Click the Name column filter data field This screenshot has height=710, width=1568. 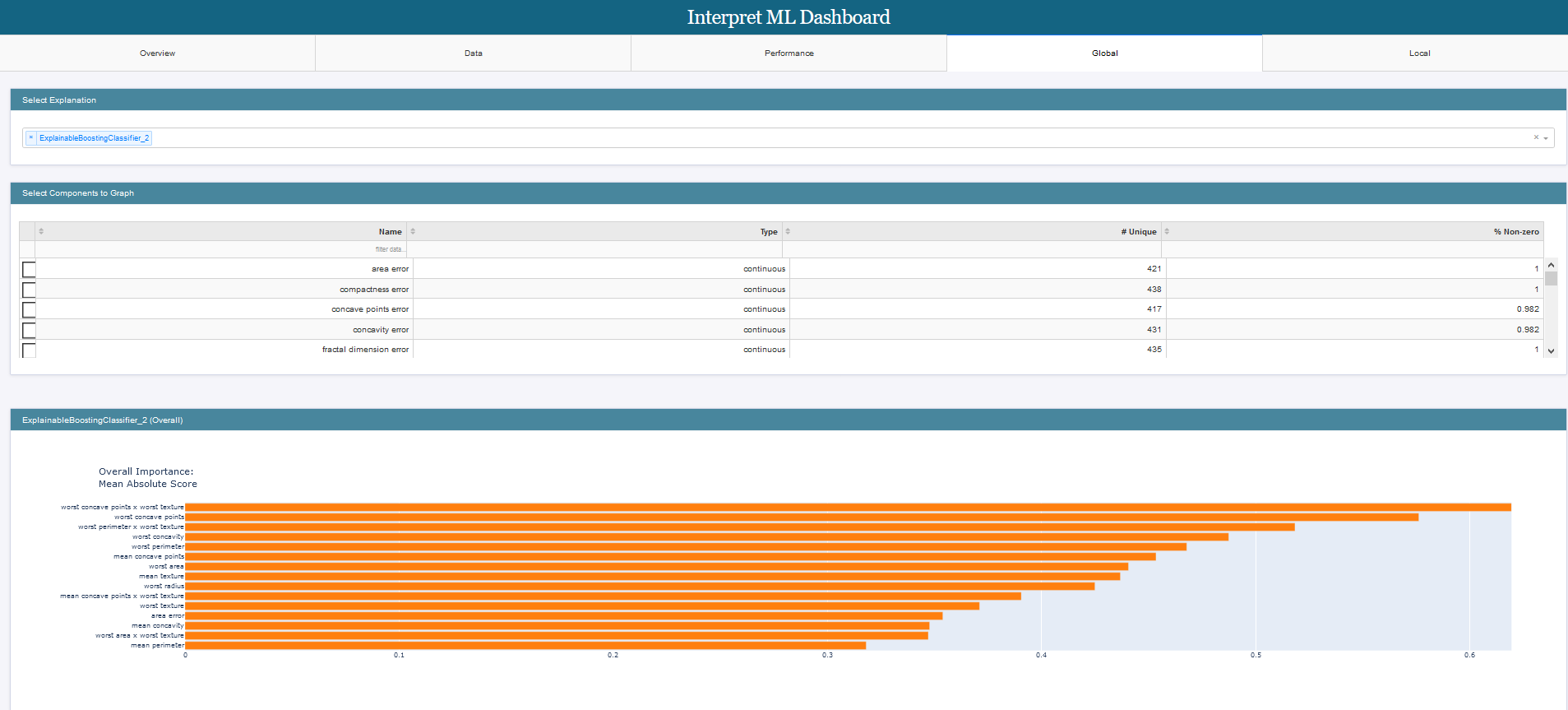click(x=222, y=249)
